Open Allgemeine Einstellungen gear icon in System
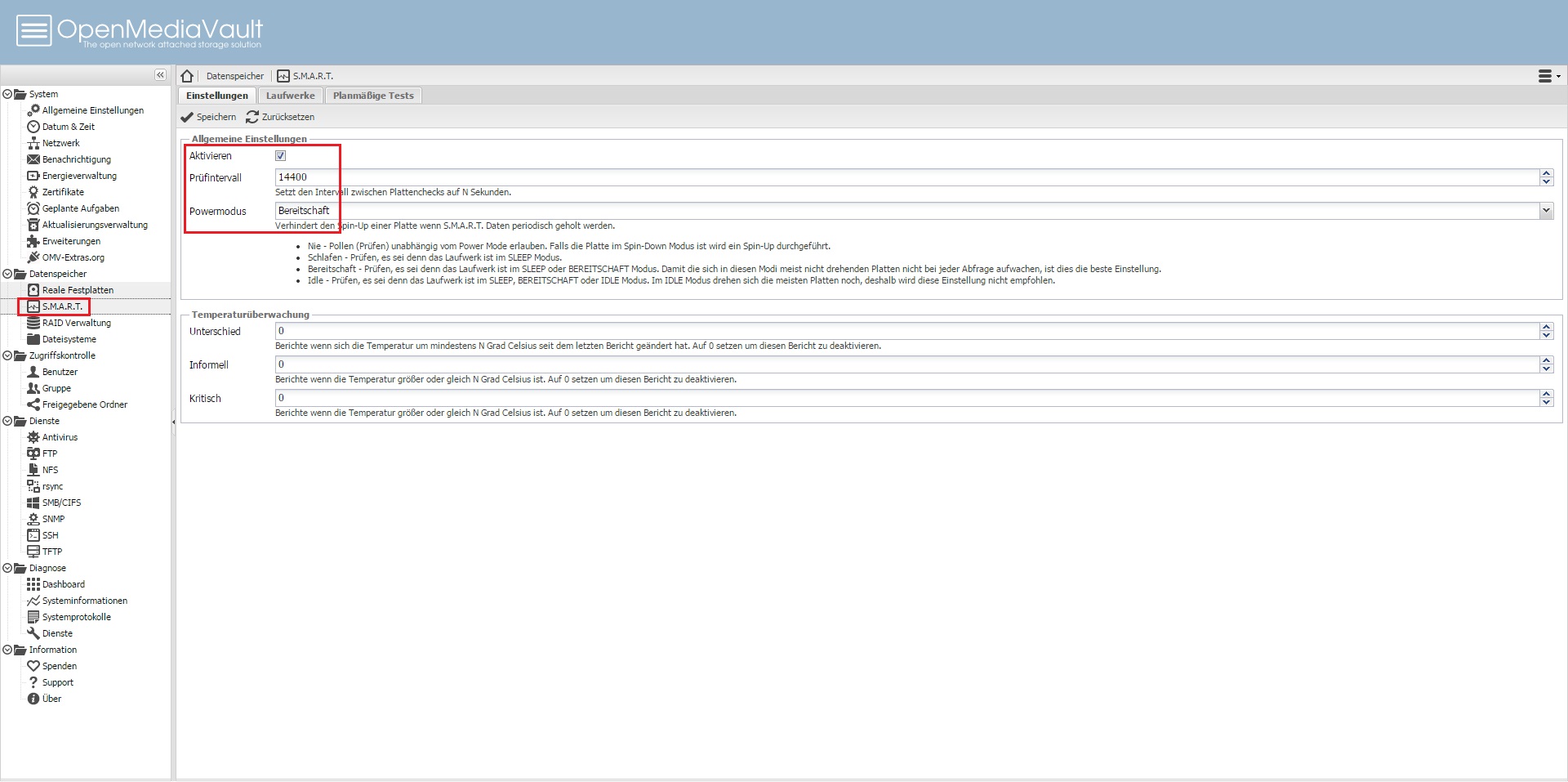 click(x=33, y=110)
